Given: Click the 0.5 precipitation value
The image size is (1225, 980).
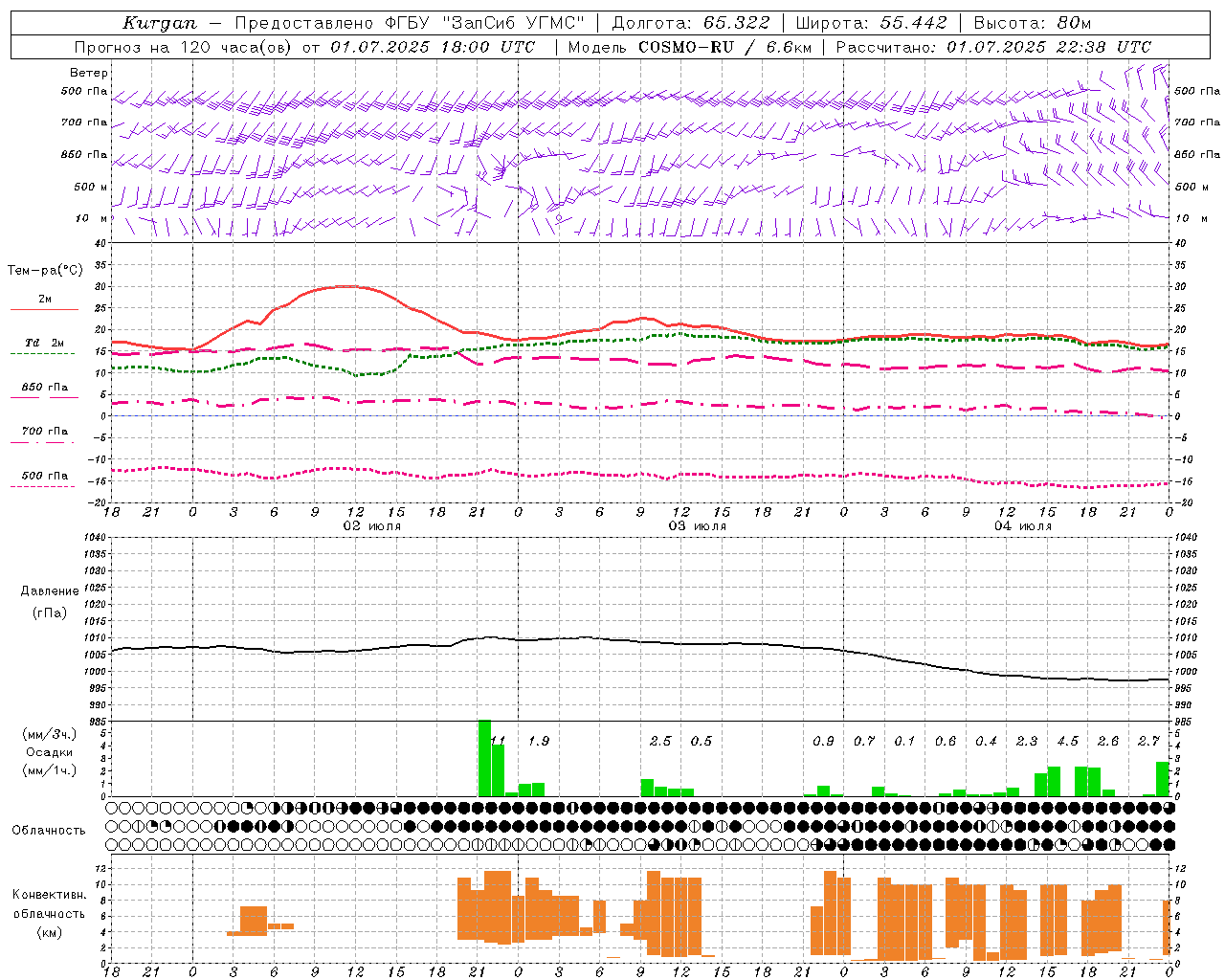Looking at the screenshot, I should click(702, 741).
